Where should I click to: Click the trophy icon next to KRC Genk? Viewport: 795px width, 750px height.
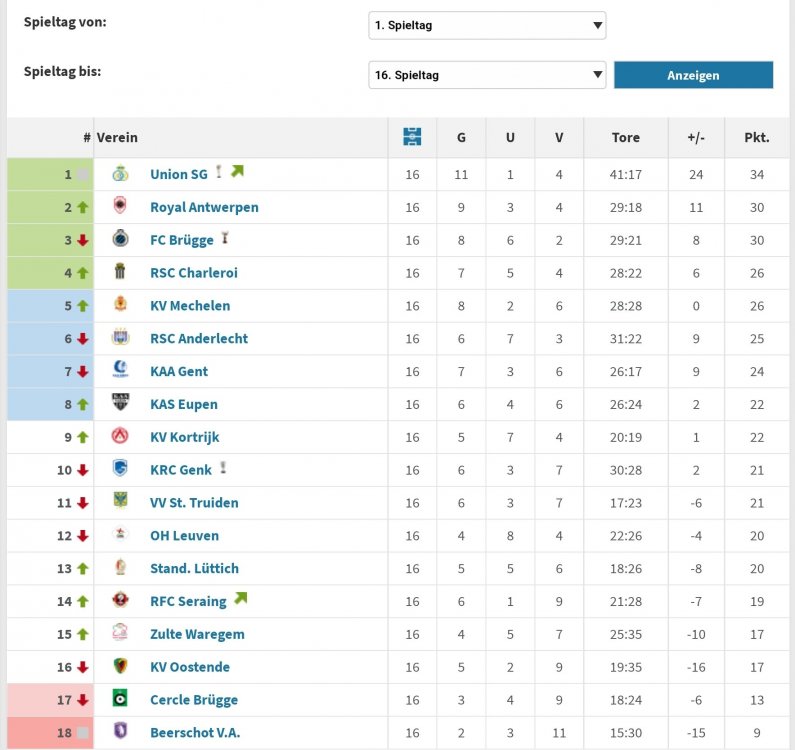pyautogui.click(x=223, y=468)
